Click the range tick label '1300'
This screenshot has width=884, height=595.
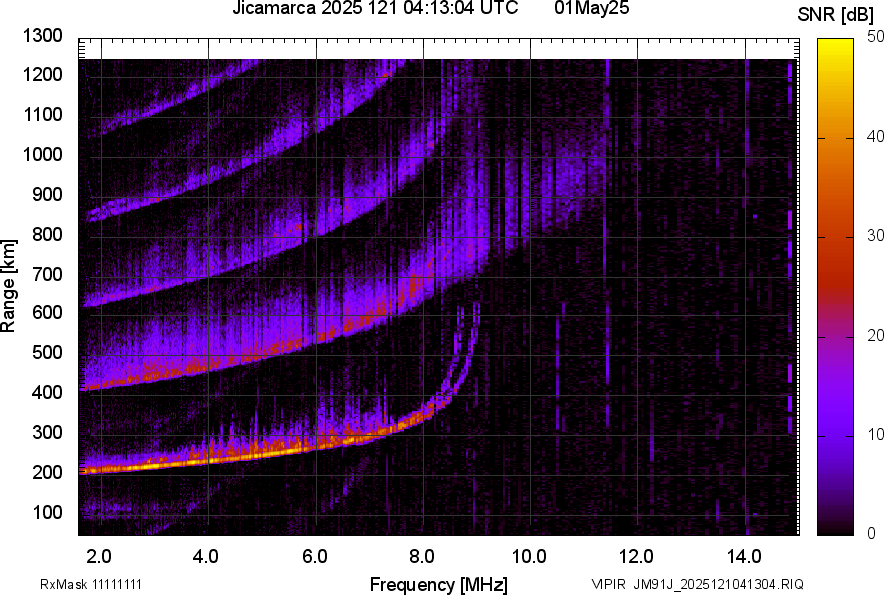click(42, 36)
